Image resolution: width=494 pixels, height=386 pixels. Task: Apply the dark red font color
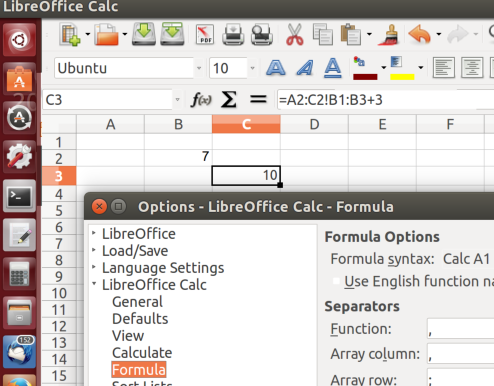(x=365, y=68)
